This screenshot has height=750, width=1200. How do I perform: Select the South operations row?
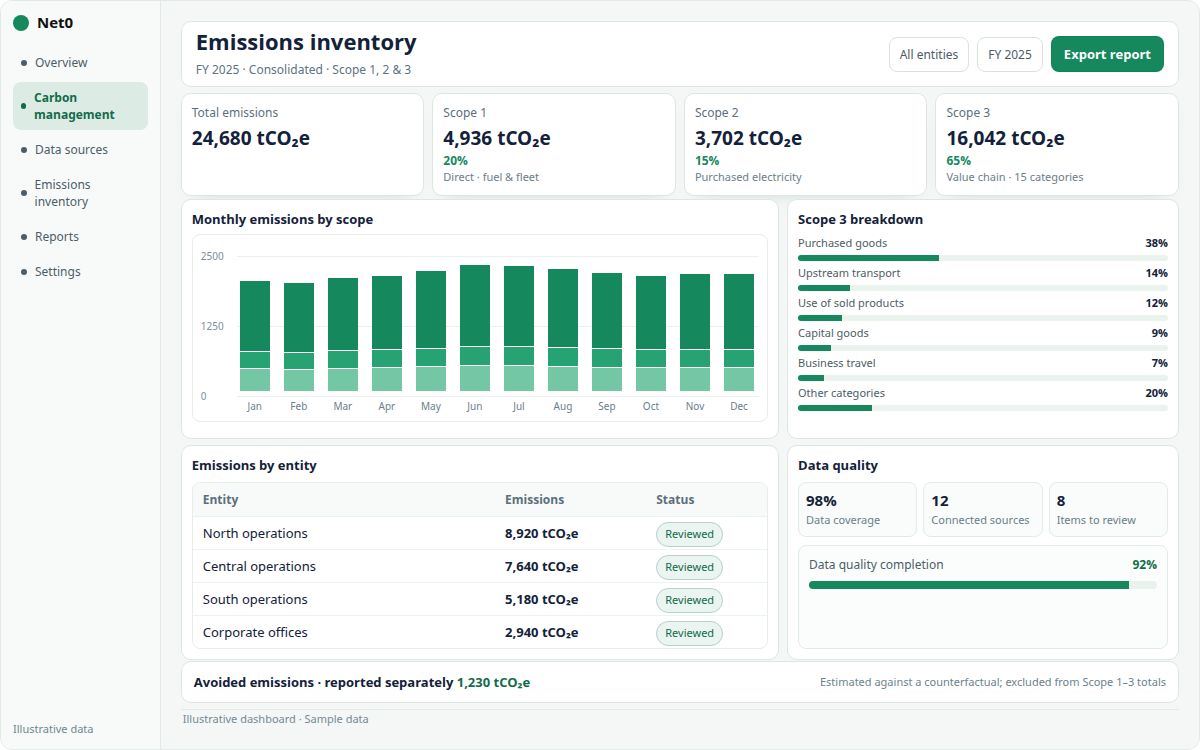(x=480, y=599)
